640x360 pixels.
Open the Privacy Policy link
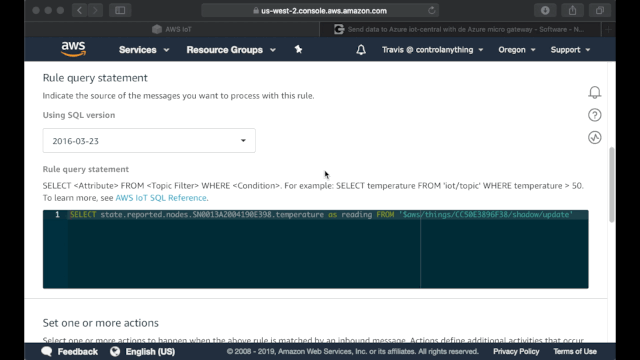516,351
